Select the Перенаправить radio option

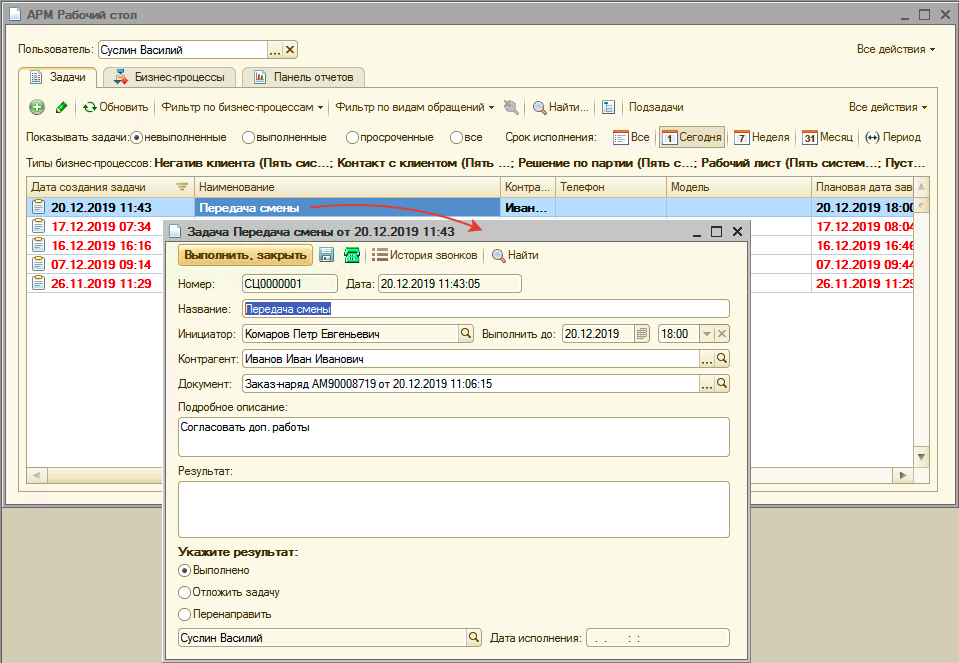184,614
